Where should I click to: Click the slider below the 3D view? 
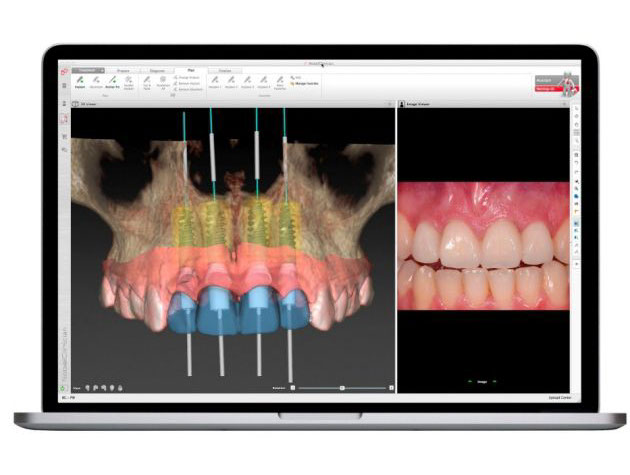(x=343, y=387)
